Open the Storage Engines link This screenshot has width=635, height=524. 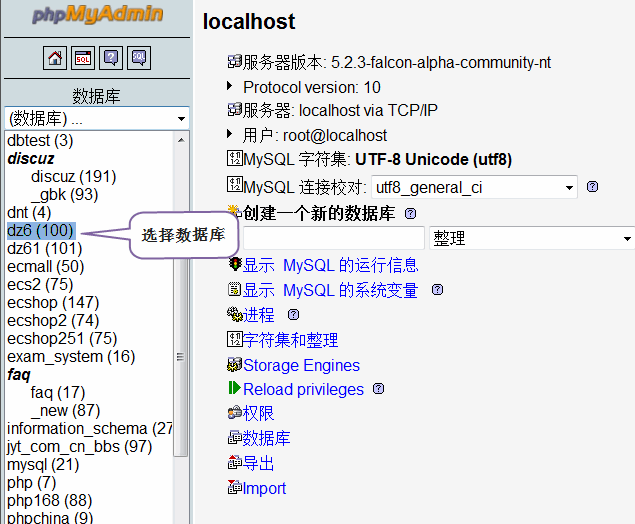[x=301, y=365]
